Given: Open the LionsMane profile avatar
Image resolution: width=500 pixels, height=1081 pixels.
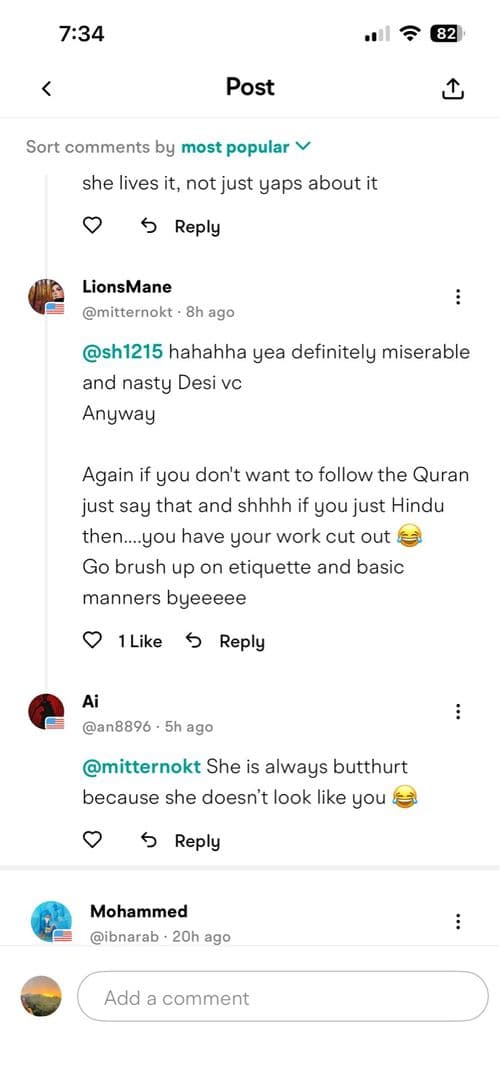Looking at the screenshot, I should 46,297.
